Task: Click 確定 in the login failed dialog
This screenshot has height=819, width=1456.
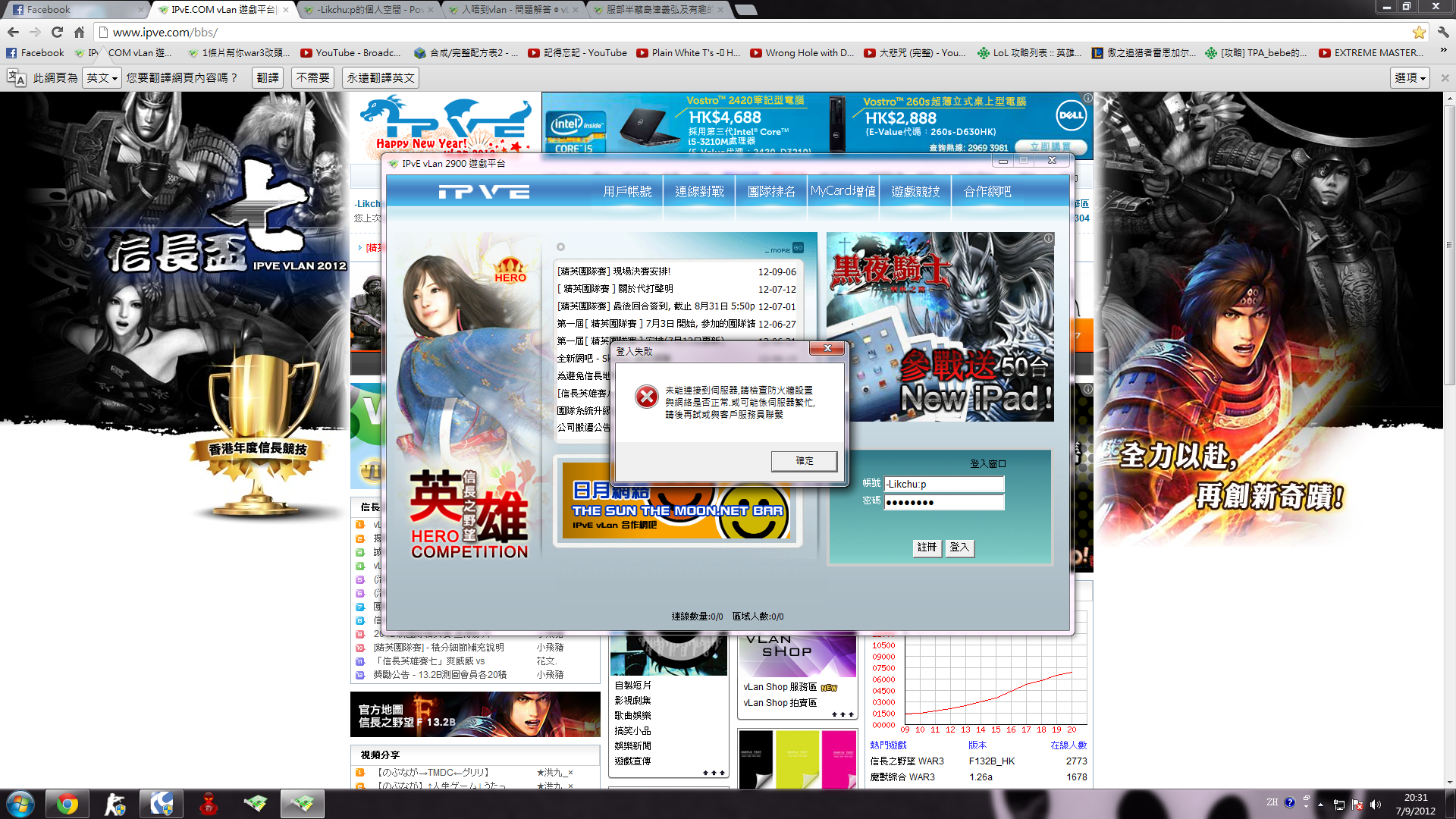Action: tap(804, 461)
